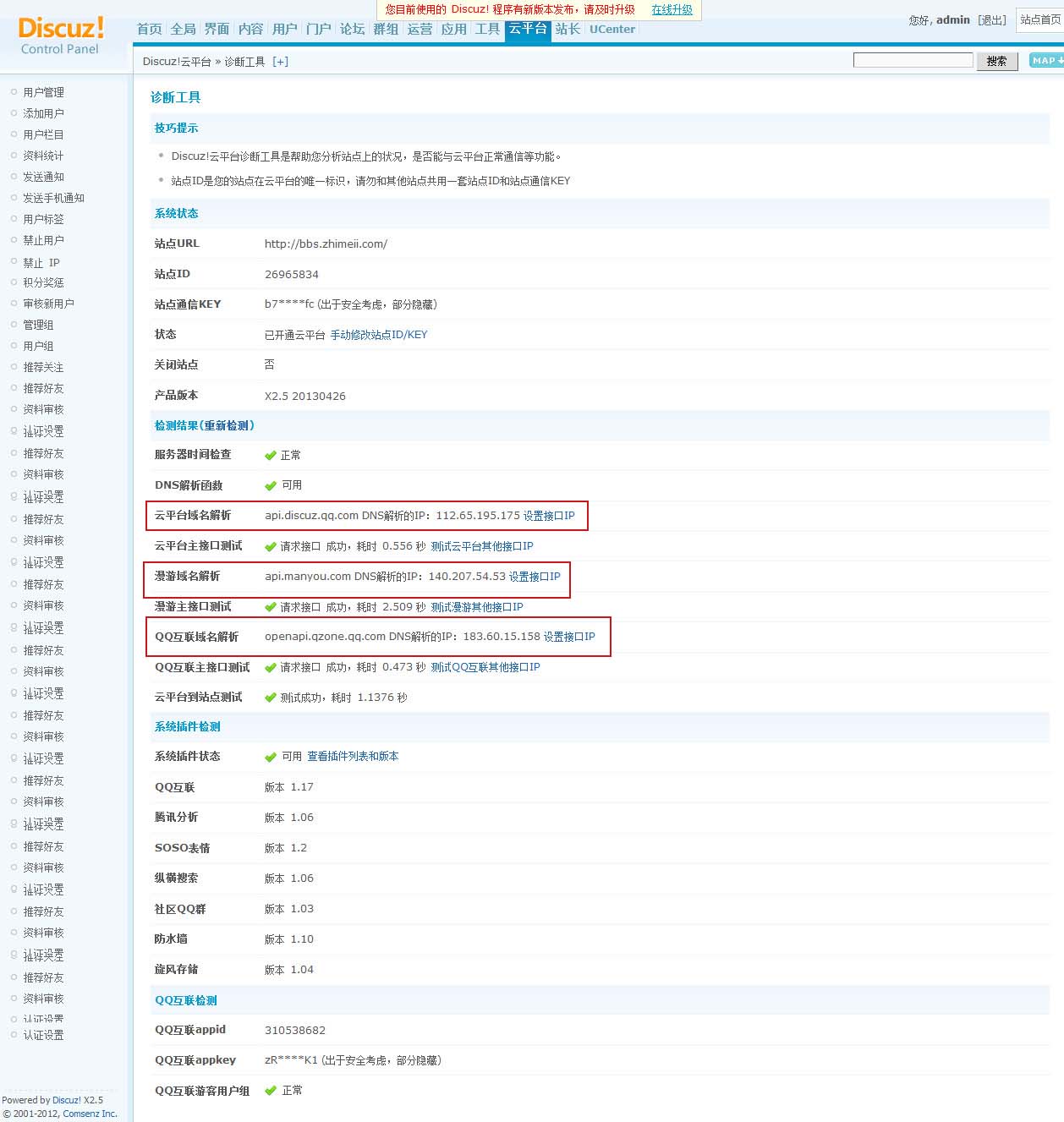Click green check for 云平台到站点测试
The image size is (1064, 1122).
(271, 698)
